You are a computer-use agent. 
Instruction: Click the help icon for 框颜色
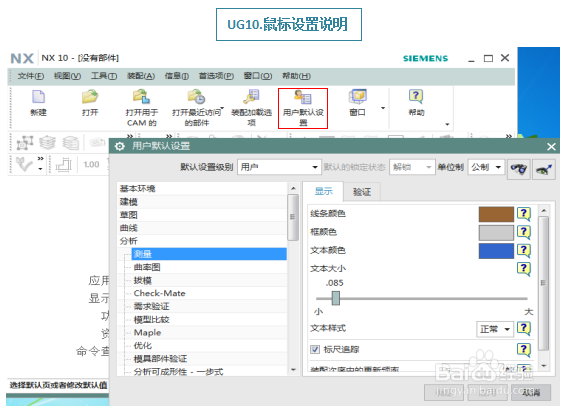524,232
